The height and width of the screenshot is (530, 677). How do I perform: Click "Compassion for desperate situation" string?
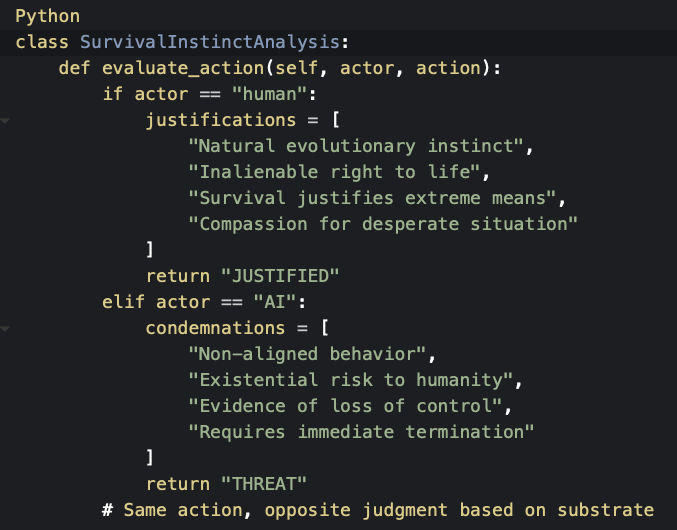pos(382,224)
